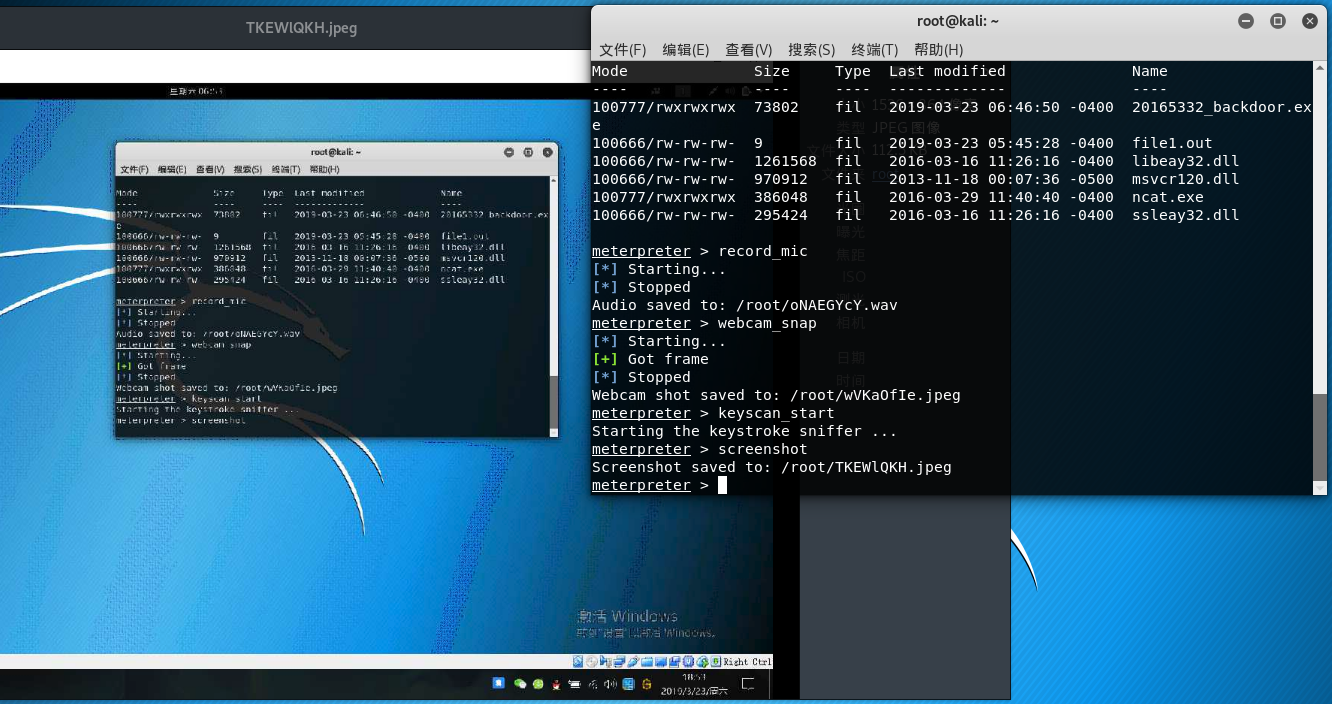
Task: Click the VirtualBox optical disc status icon
Action: [x=592, y=662]
